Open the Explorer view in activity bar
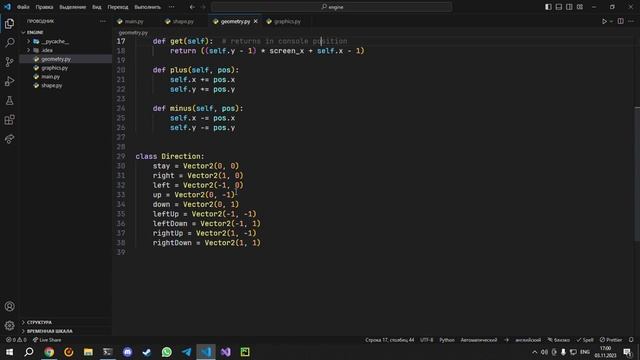Viewport: 640px width, 360px height. click(x=9, y=24)
